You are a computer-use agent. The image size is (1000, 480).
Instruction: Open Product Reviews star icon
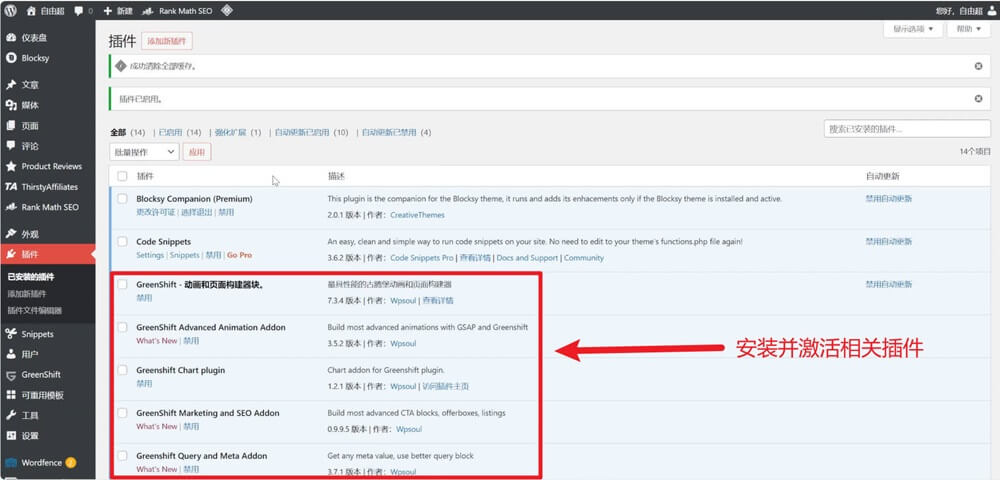(x=11, y=166)
